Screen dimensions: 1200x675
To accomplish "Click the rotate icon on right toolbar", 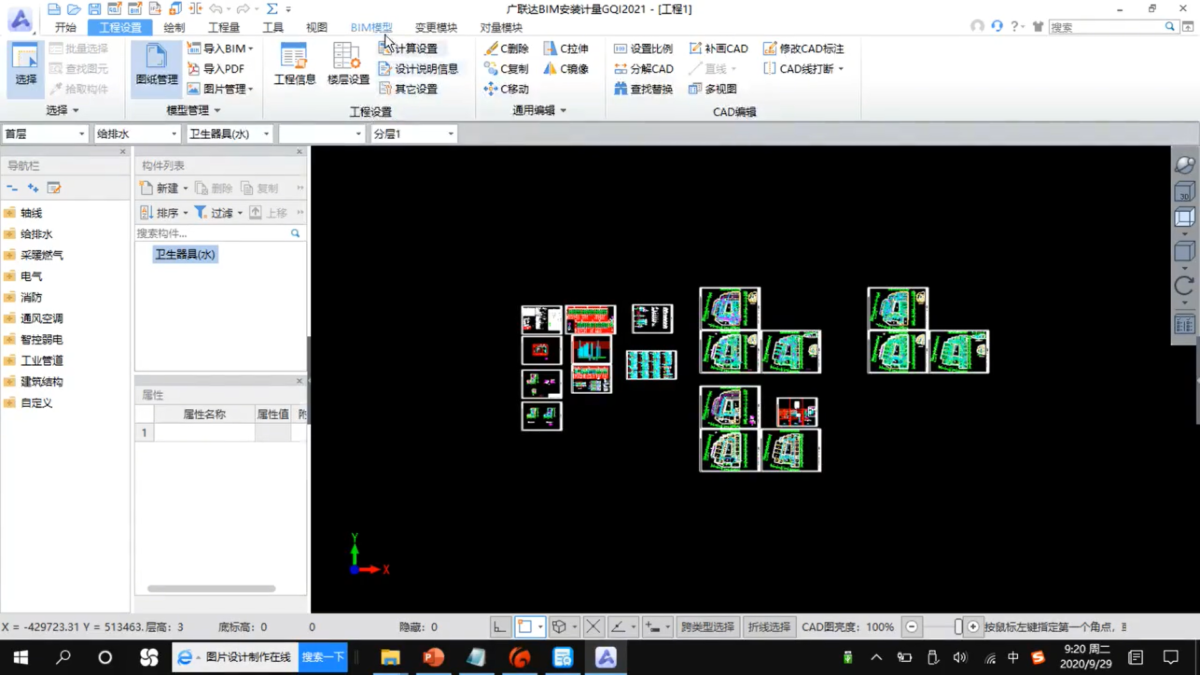I will pos(1184,286).
